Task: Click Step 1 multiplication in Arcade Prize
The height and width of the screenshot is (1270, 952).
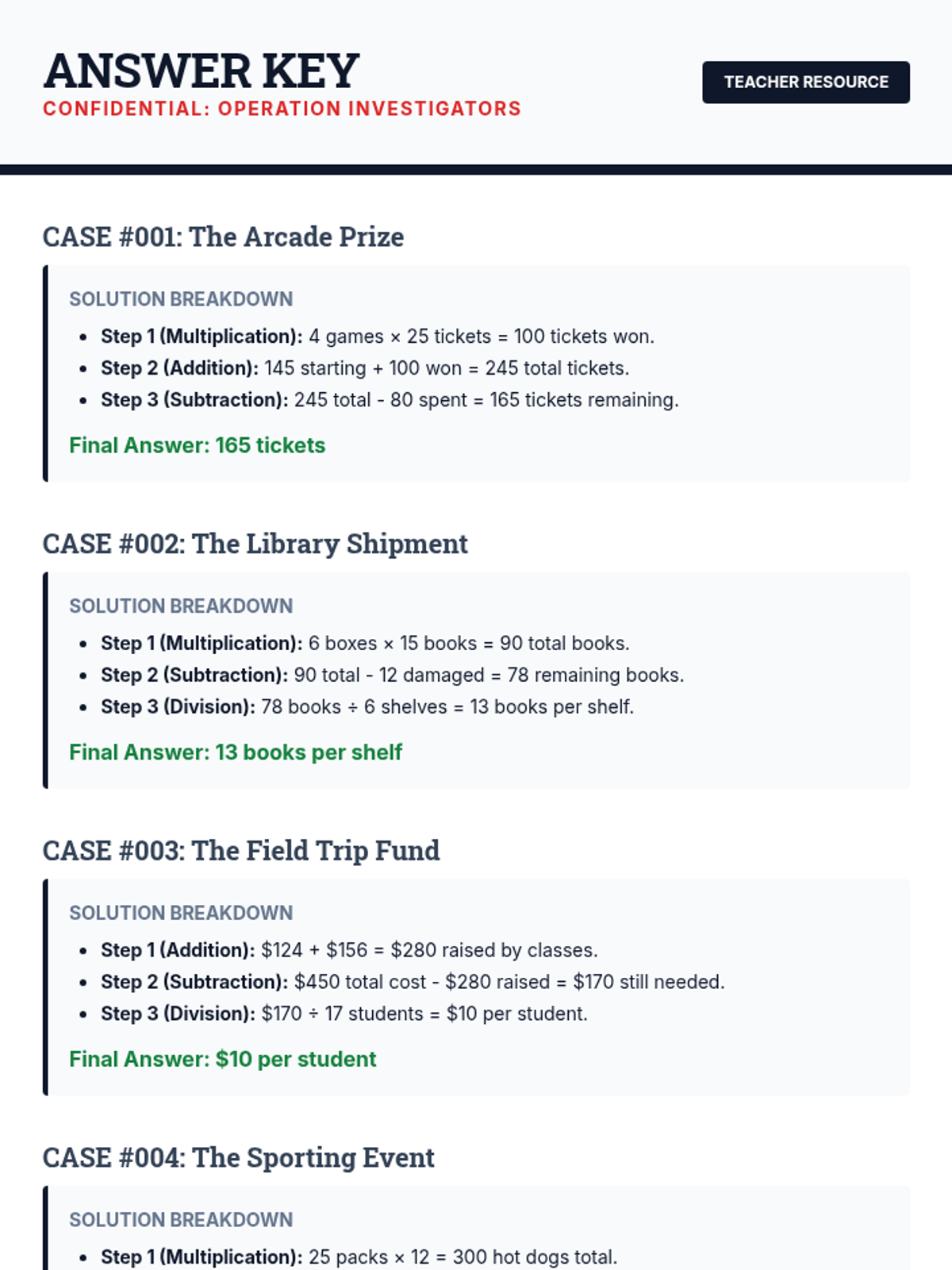Action: pyautogui.click(x=378, y=337)
